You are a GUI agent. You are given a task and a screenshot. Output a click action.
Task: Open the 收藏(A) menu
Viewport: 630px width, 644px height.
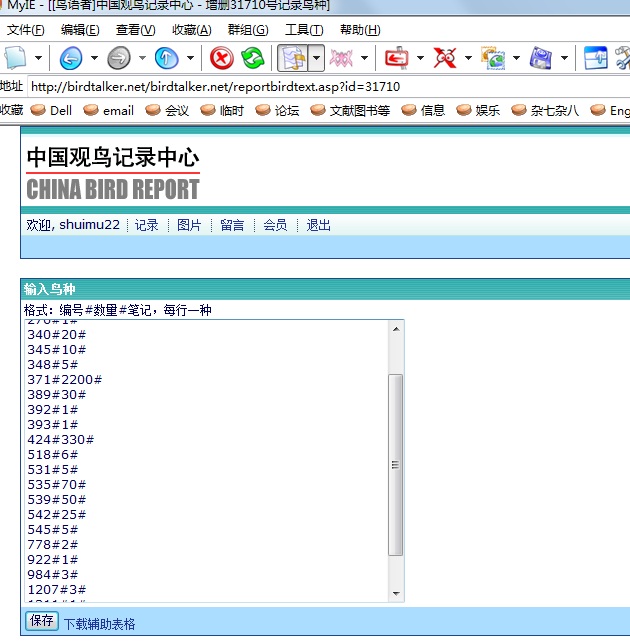click(191, 30)
